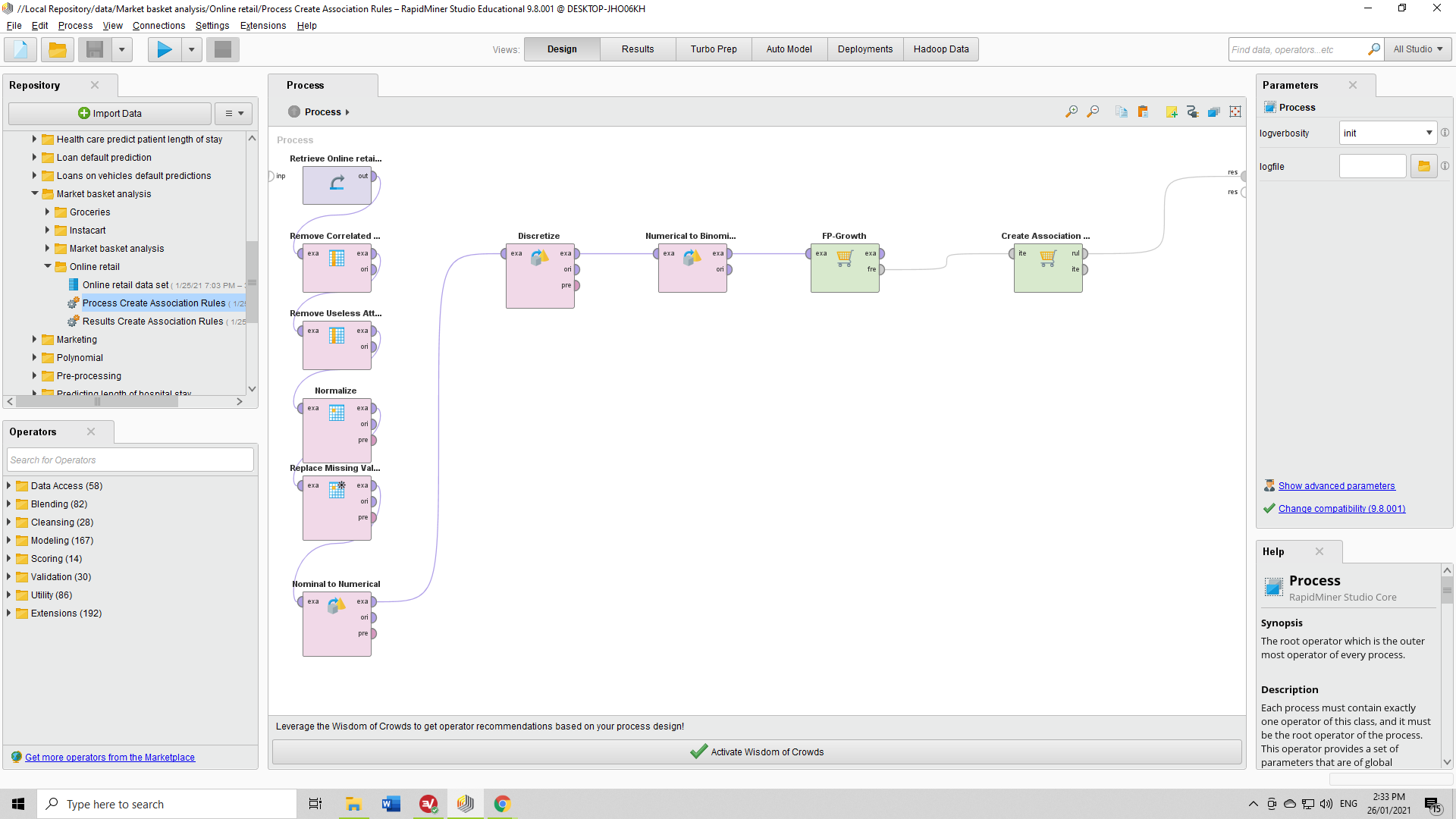
Task: Open the File menu
Action: 14,26
